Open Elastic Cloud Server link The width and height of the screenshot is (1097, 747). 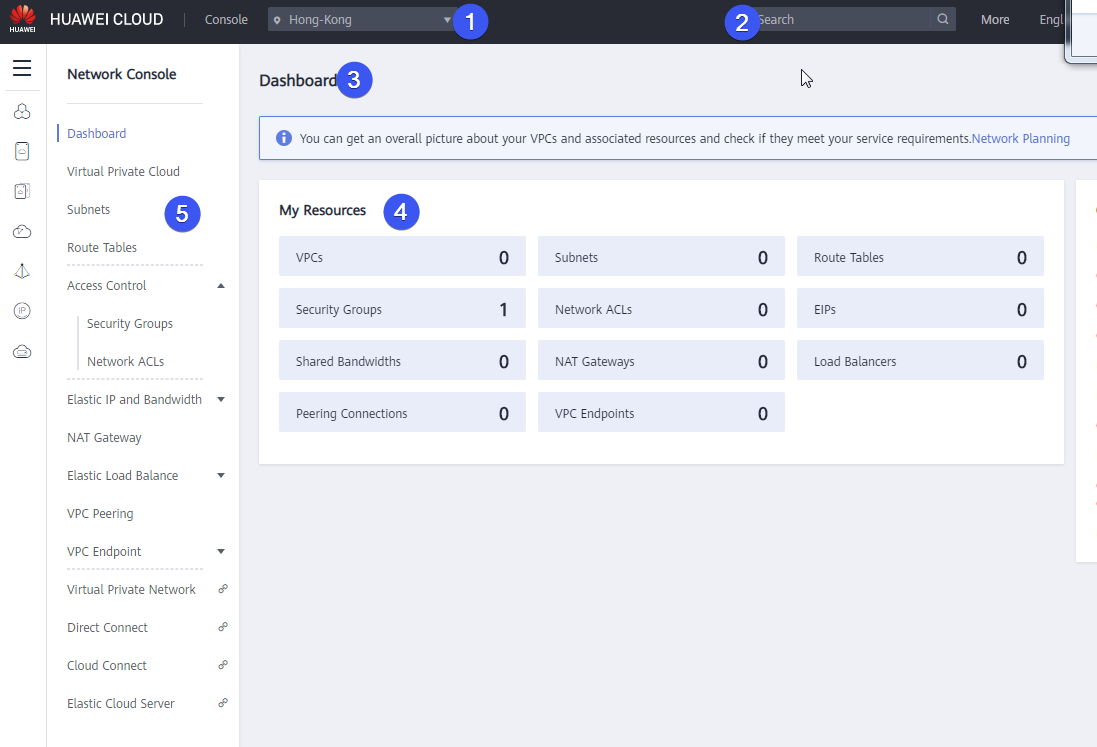point(120,704)
